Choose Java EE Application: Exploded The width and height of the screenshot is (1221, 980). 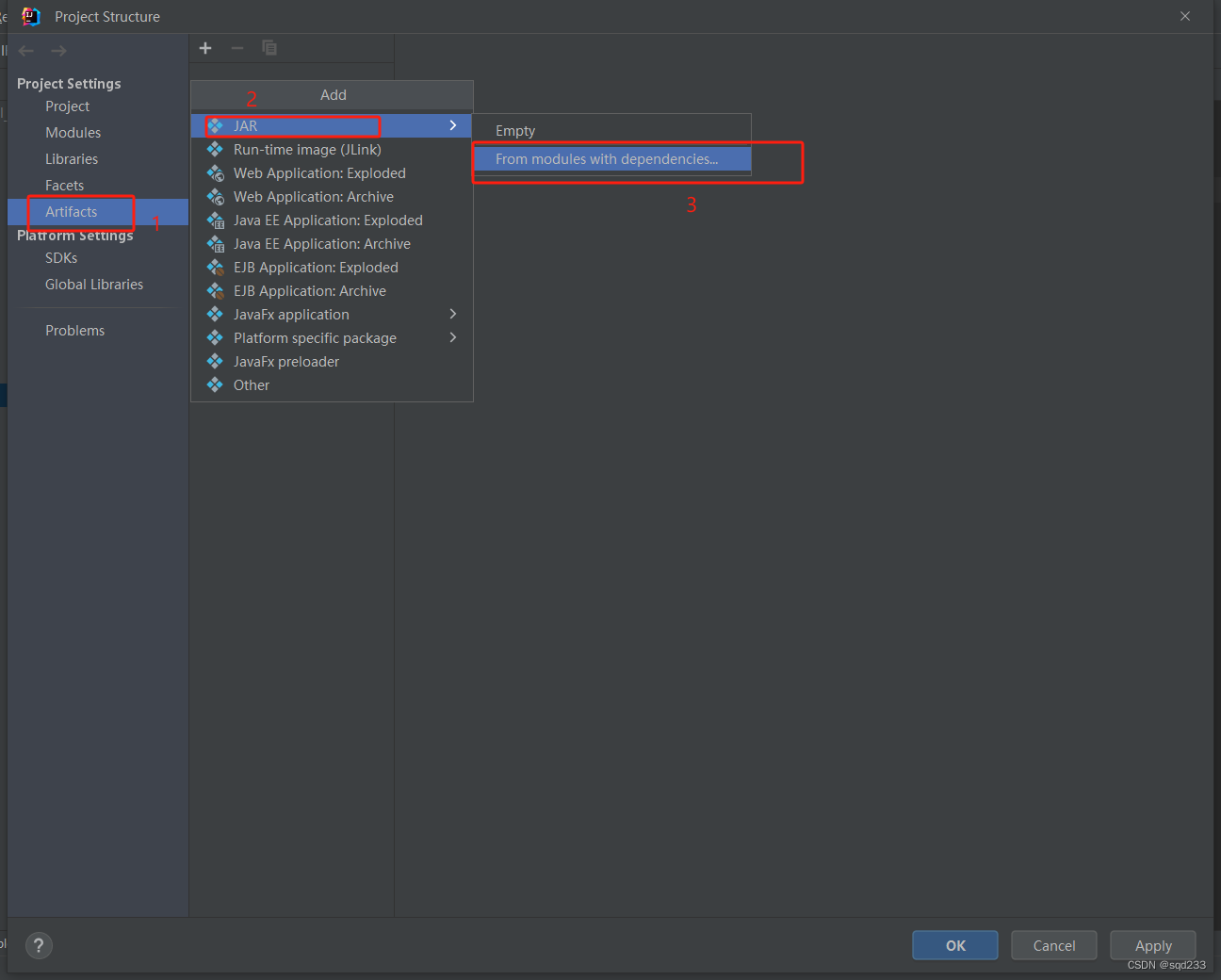click(x=331, y=220)
